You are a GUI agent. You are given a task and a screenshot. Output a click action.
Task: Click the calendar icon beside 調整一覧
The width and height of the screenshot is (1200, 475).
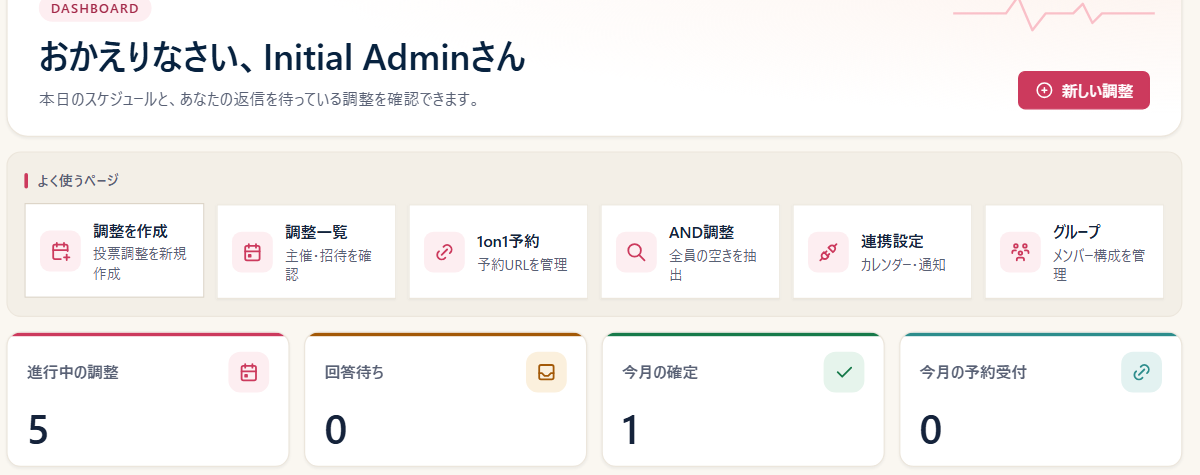tap(252, 251)
